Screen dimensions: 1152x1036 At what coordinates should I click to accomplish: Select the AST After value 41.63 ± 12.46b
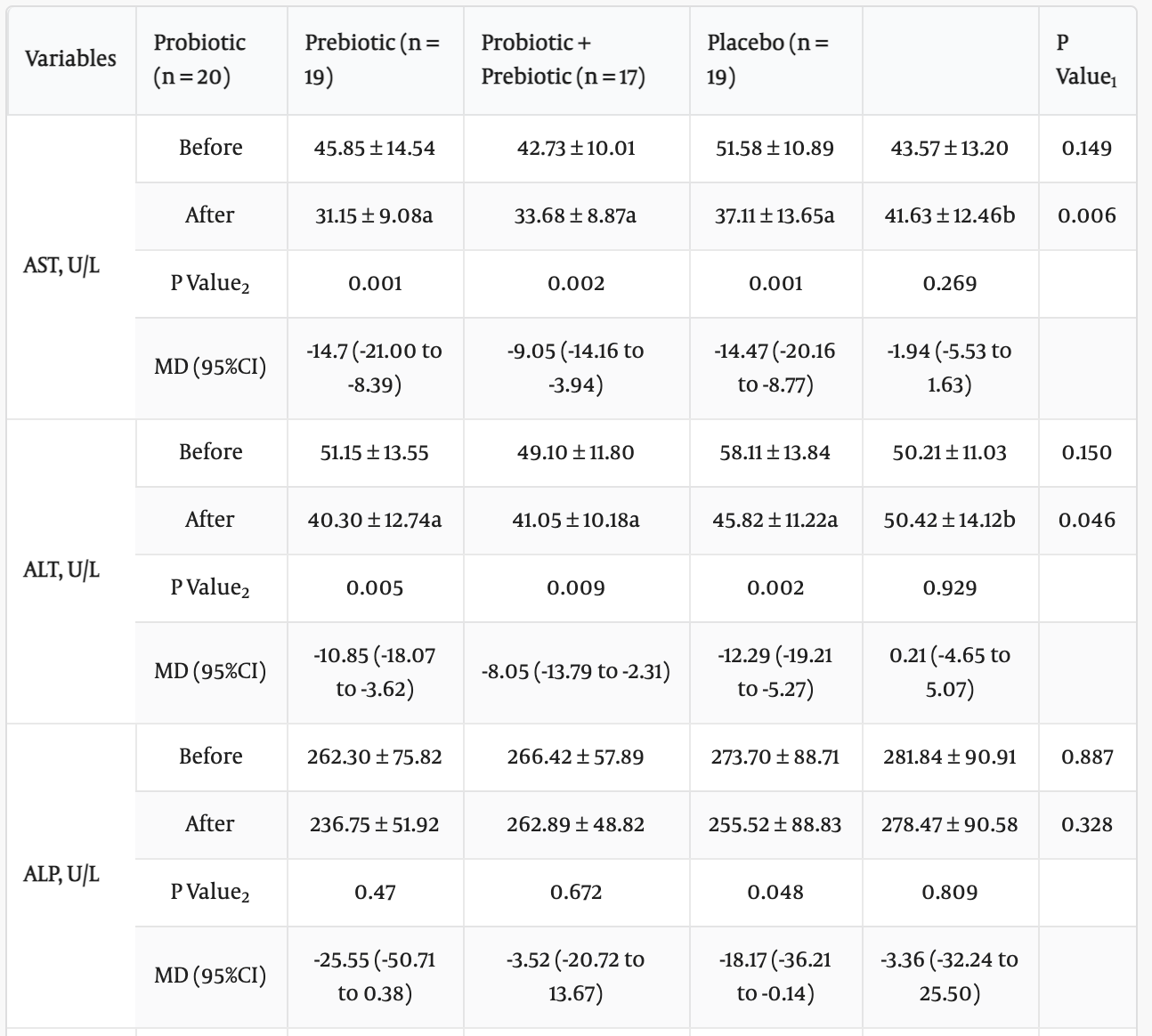tap(950, 216)
